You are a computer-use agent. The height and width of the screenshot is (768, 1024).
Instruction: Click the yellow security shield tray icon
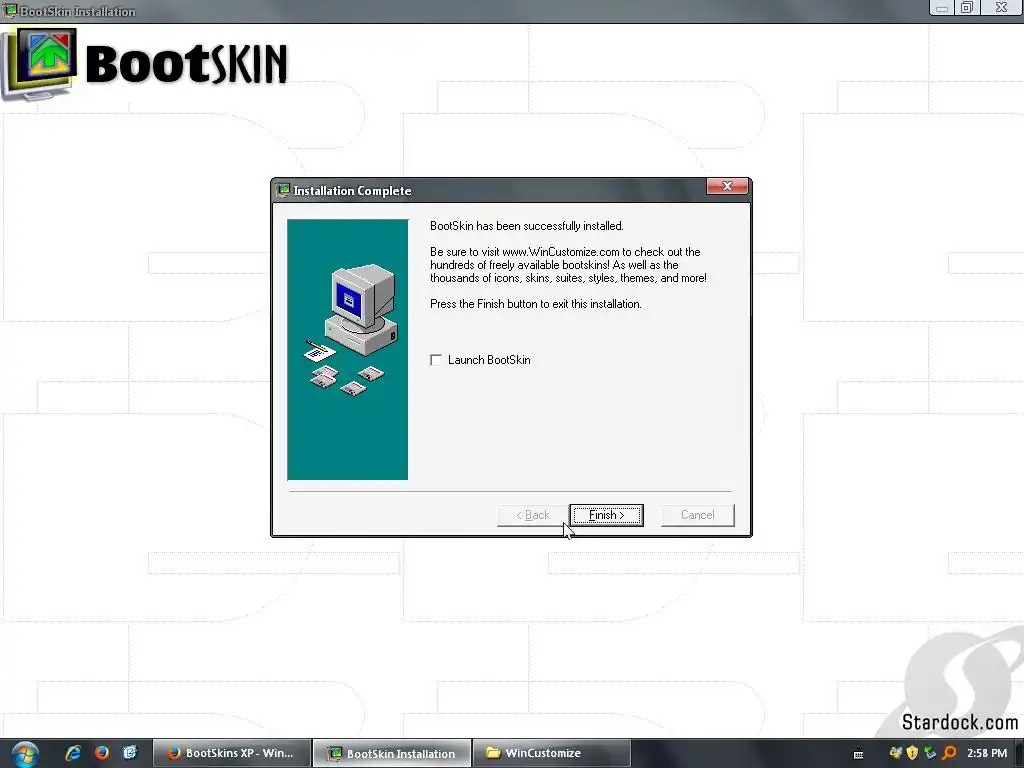pyautogui.click(x=912, y=753)
